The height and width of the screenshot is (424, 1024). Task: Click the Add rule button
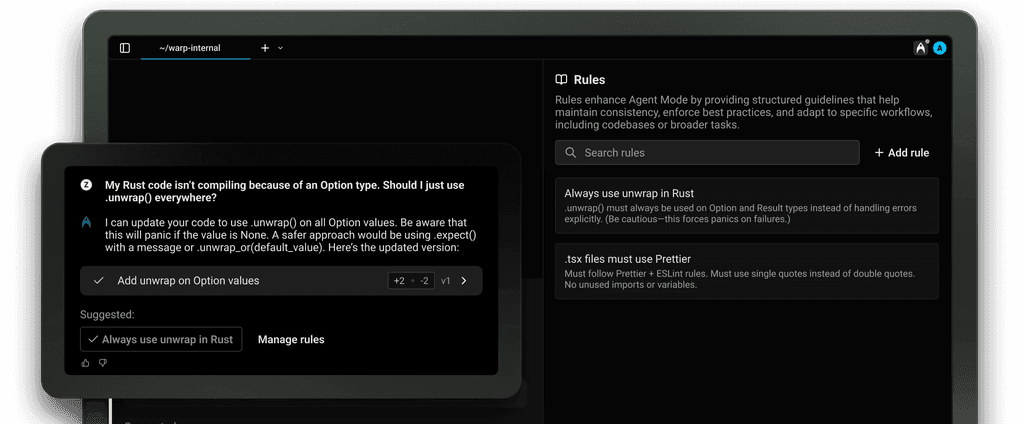coord(902,152)
